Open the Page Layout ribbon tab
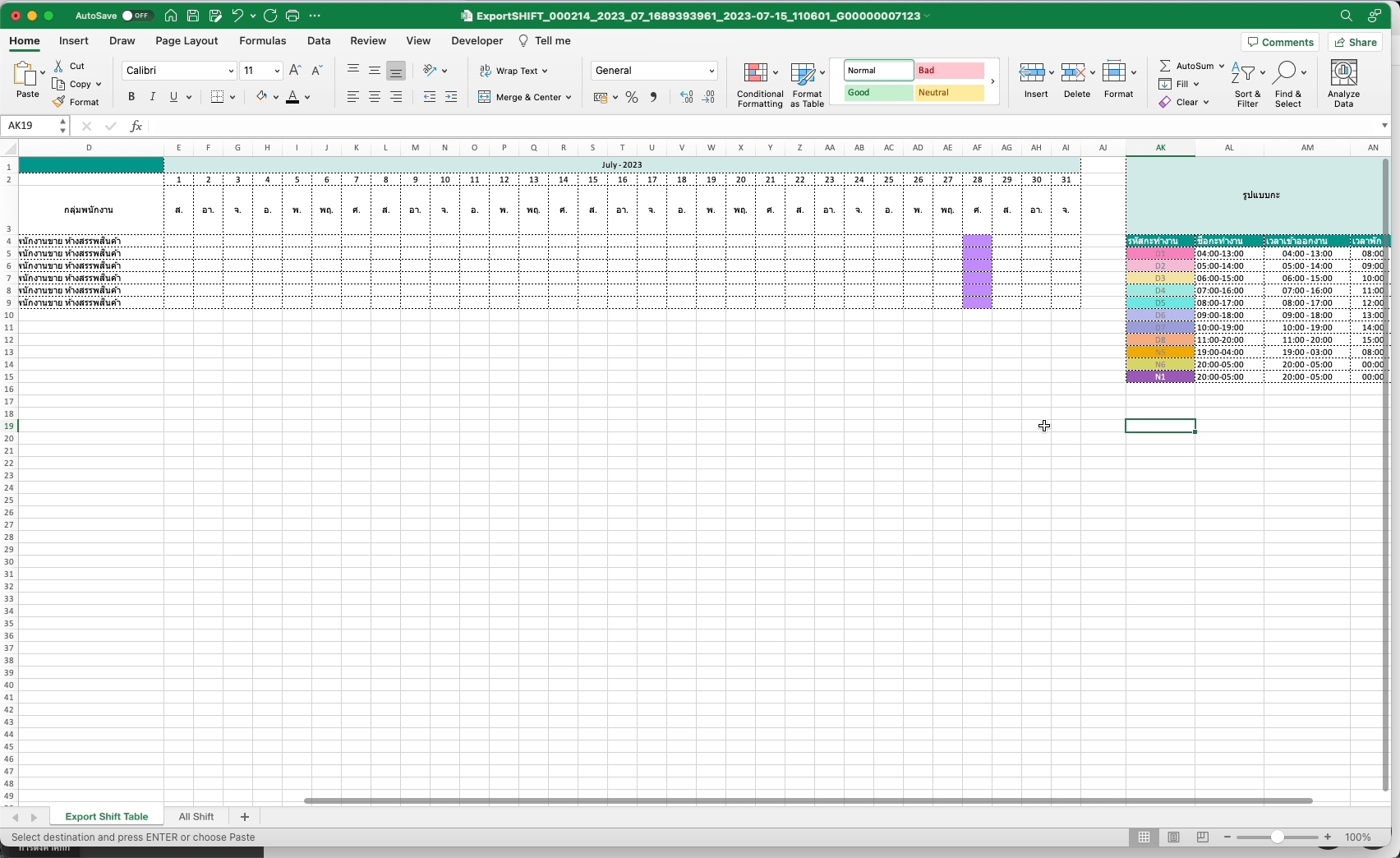The width and height of the screenshot is (1400, 858). pos(187,41)
